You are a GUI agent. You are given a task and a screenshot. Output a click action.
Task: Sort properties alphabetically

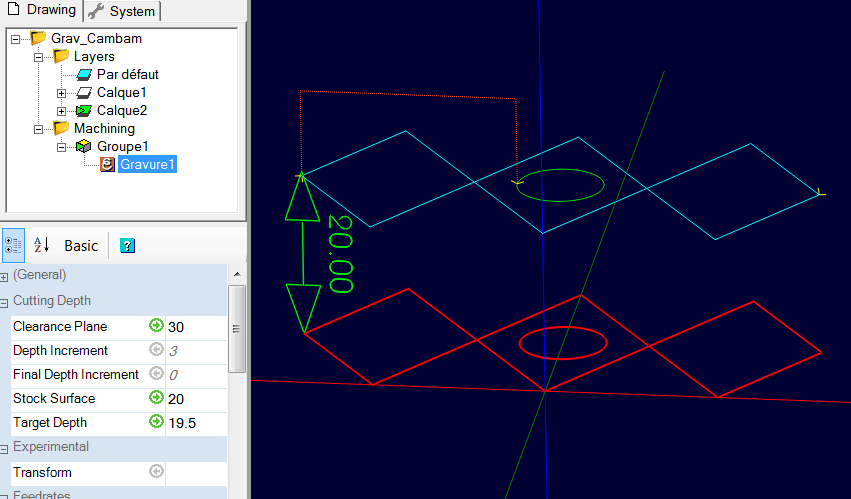(41, 245)
